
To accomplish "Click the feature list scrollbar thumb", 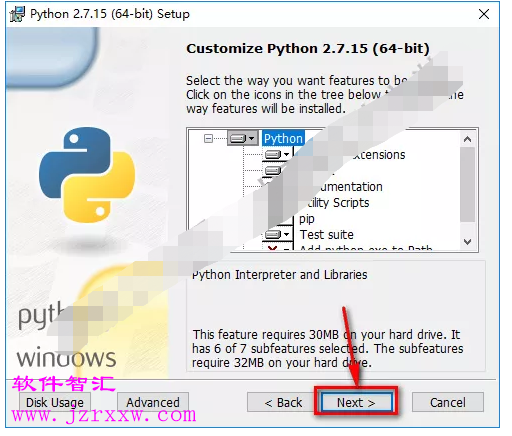I will tap(467, 184).
